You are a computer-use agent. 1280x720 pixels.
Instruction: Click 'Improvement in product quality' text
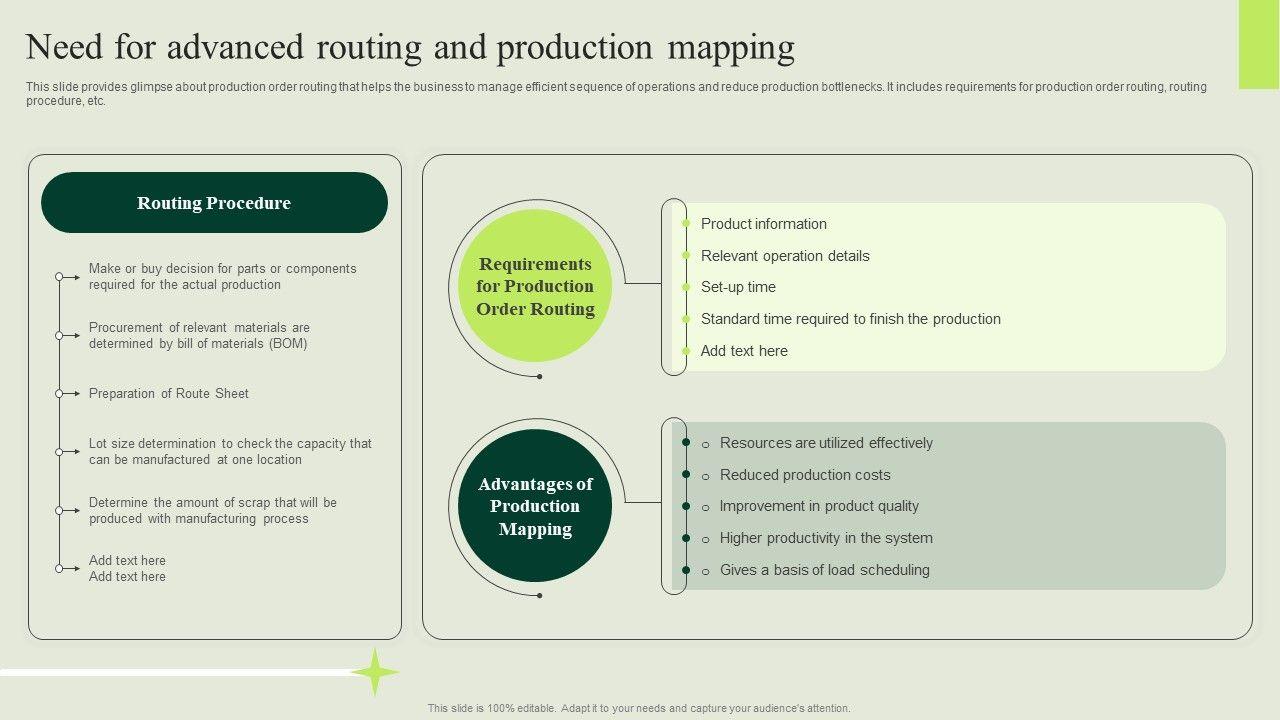point(819,506)
